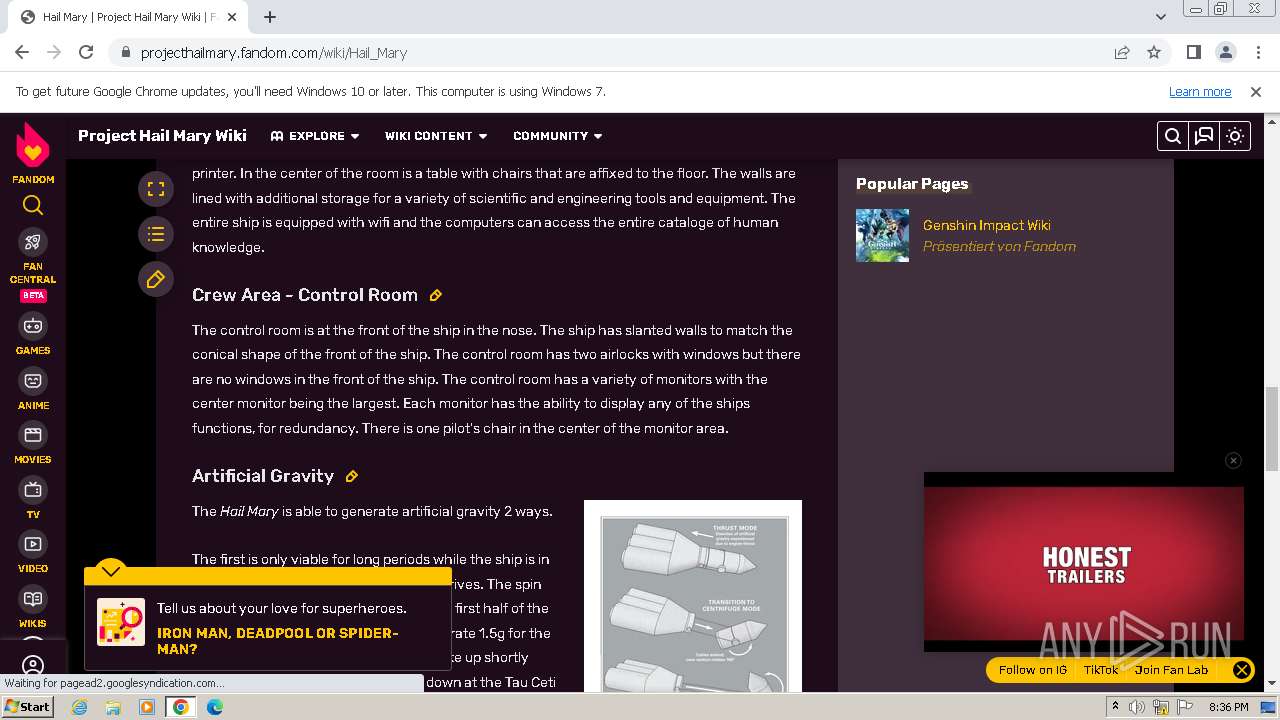Open Video category
This screenshot has width=1280, height=720.
[33, 553]
